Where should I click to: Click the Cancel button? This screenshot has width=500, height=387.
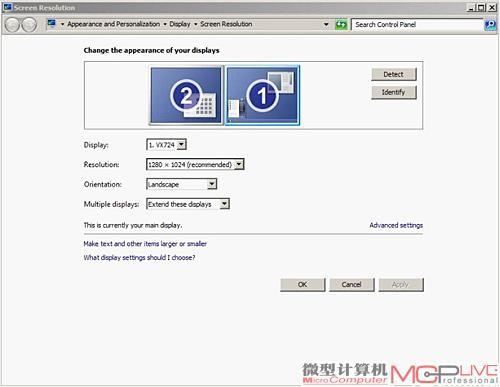[x=352, y=285]
